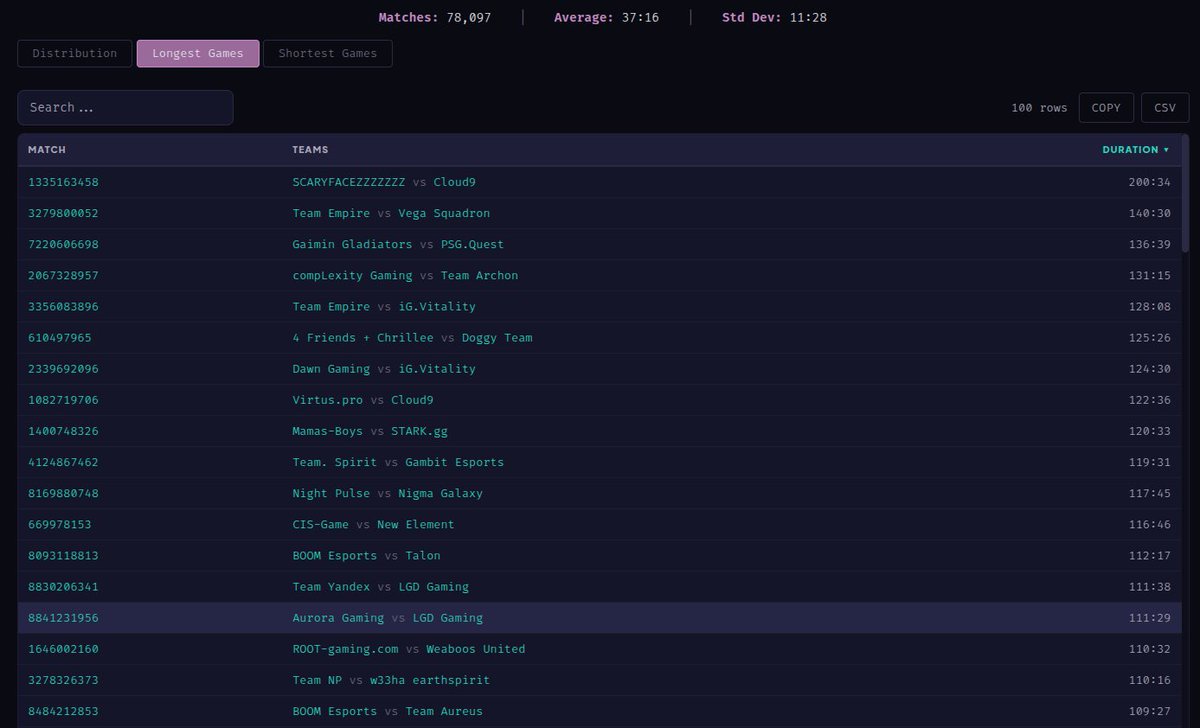This screenshot has height=728, width=1200.
Task: Click Doggy Team link
Action: coord(497,337)
